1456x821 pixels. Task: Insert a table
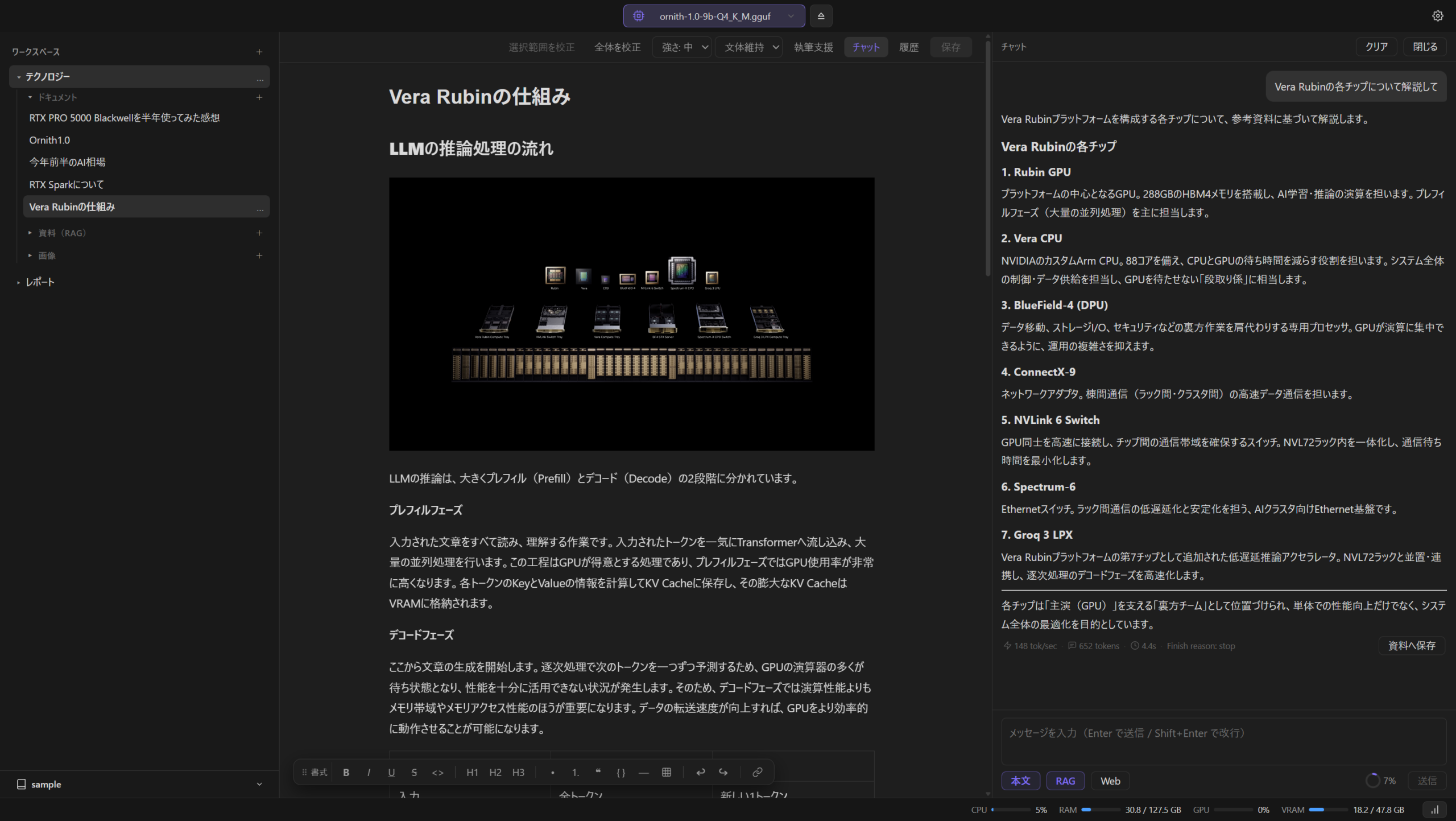(667, 773)
